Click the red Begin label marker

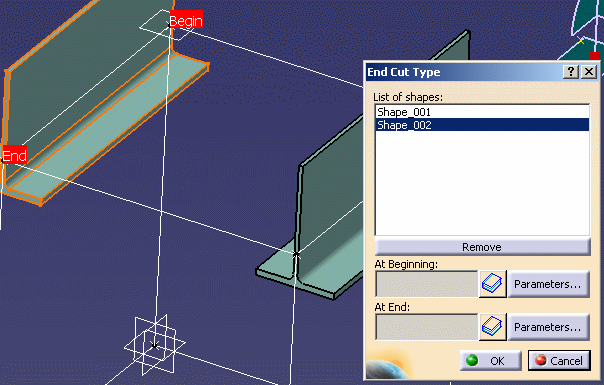[186, 20]
